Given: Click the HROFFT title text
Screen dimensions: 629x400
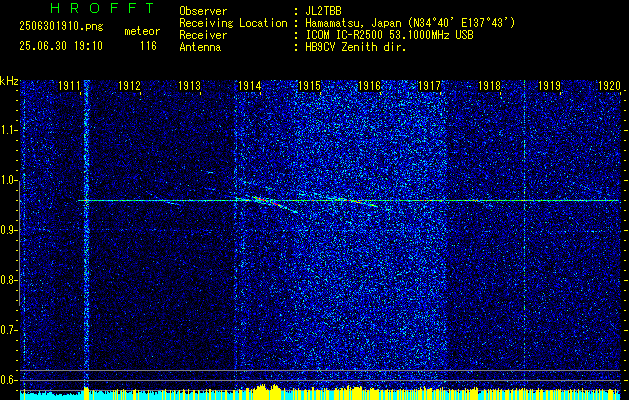Looking at the screenshot, I should [102, 8].
